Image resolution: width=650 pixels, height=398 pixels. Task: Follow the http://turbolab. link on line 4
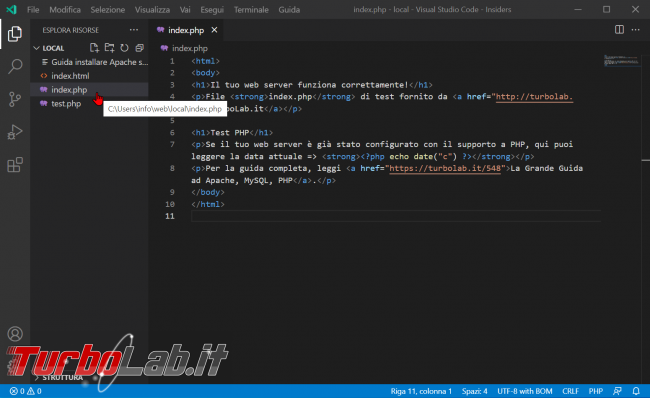point(534,97)
